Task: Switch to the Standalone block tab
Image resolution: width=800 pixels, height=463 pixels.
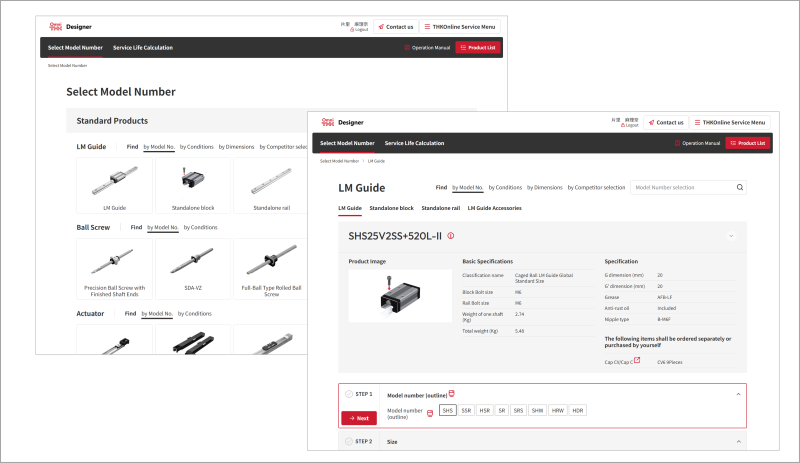Action: click(x=391, y=208)
